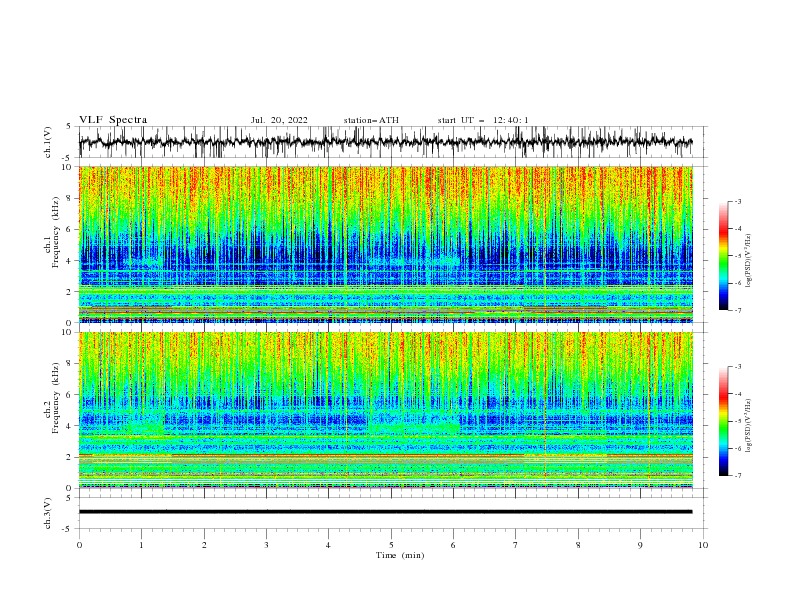
Task: Click the "3" tick on the time axis
Action: (x=266, y=545)
